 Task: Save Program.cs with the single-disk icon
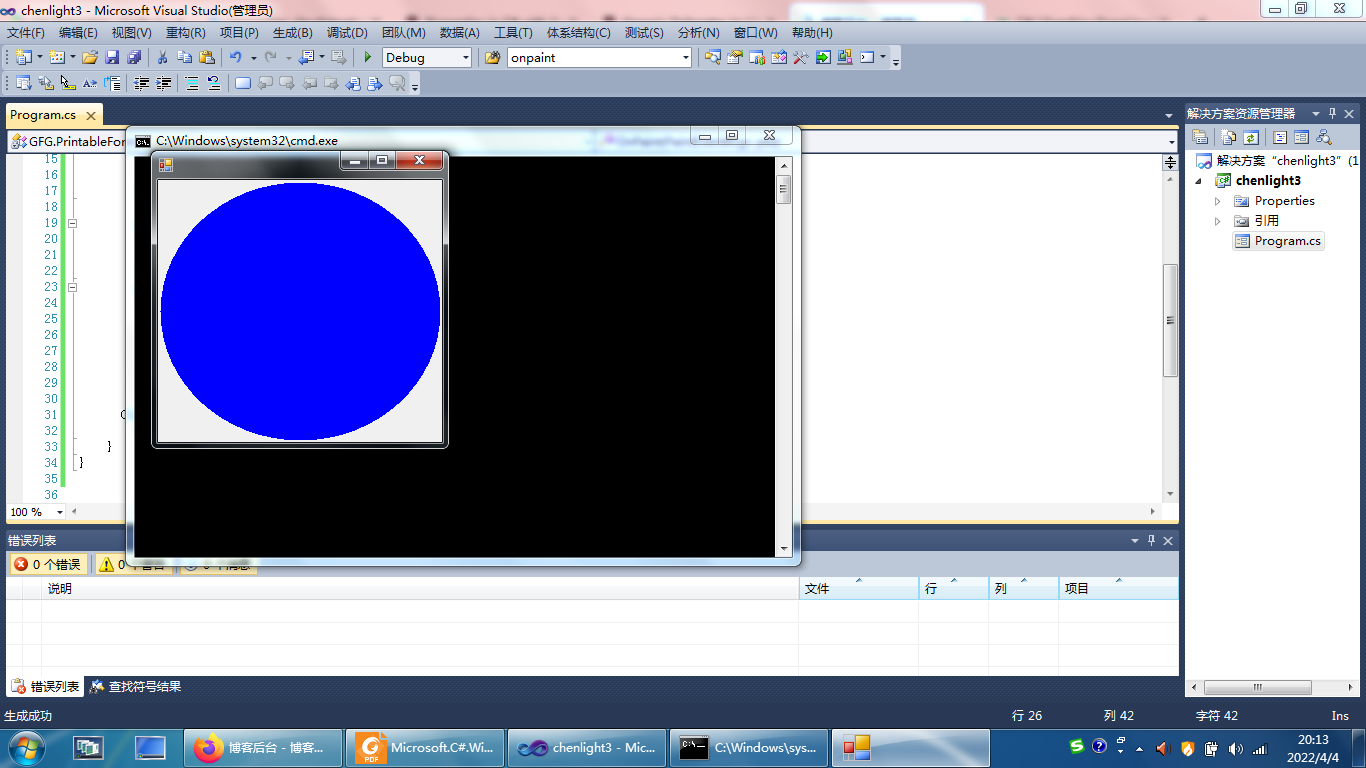[112, 58]
